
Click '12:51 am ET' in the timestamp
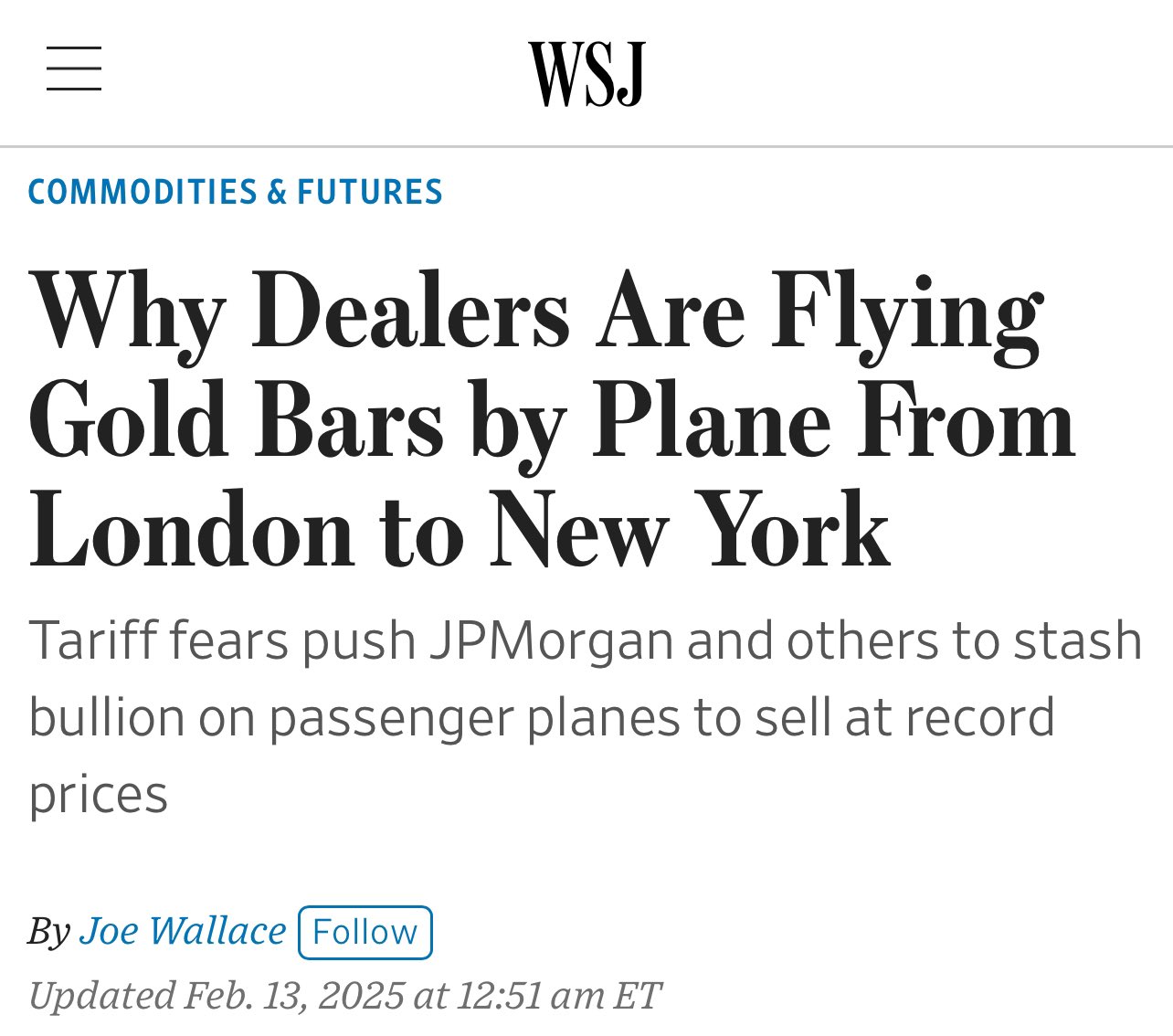pyautogui.click(x=558, y=995)
